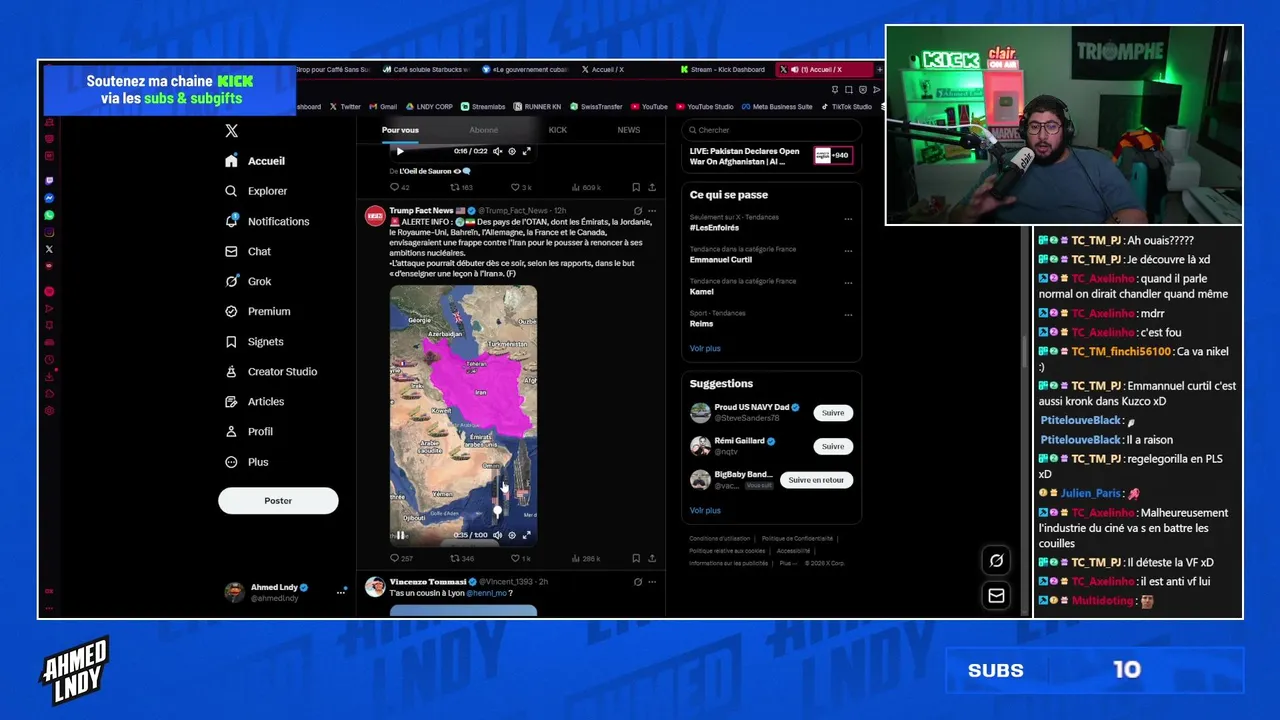Switch to the Abonné tab
1280x720 pixels.
[484, 130]
